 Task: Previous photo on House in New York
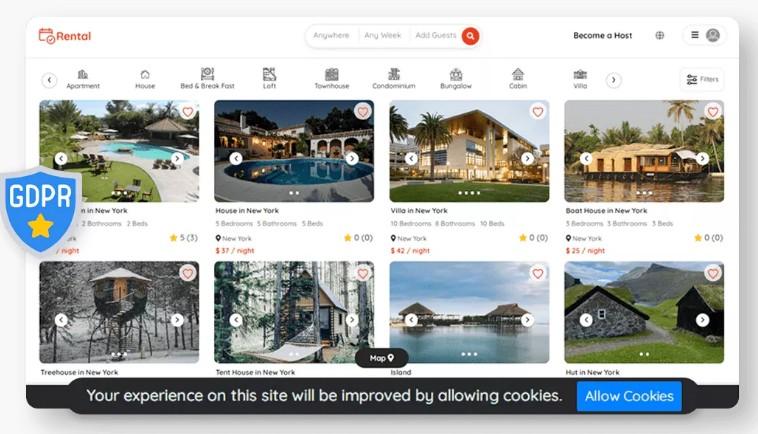tap(236, 158)
